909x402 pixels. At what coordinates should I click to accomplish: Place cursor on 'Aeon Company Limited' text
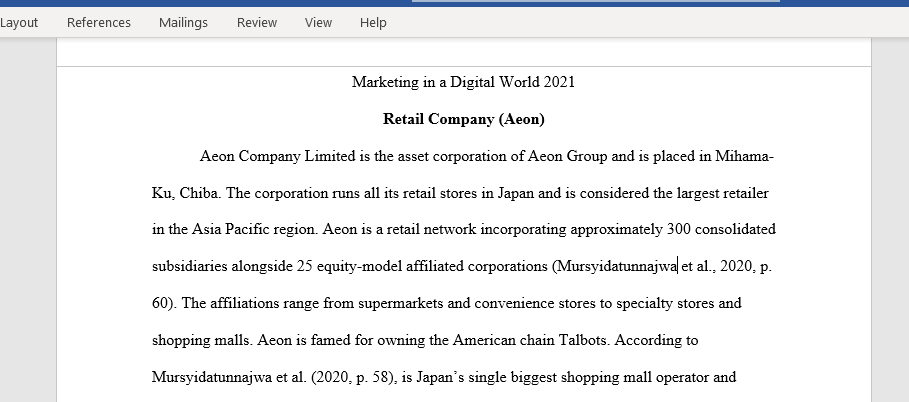coord(277,157)
